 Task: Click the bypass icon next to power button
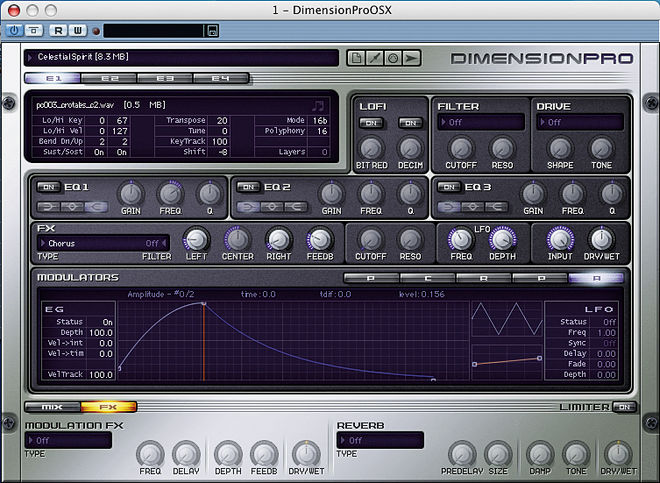34,30
